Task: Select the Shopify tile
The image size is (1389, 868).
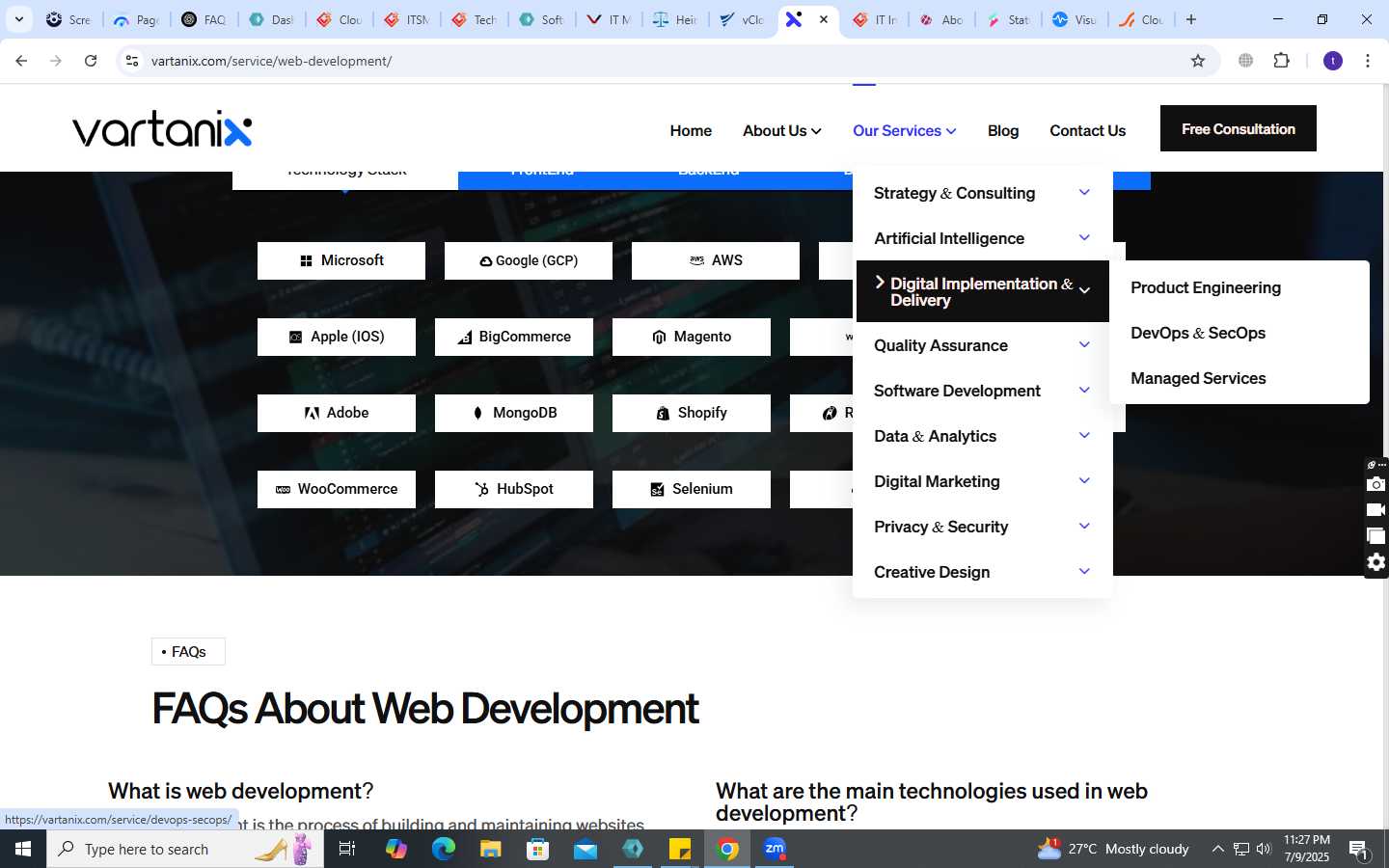Action: 692,413
